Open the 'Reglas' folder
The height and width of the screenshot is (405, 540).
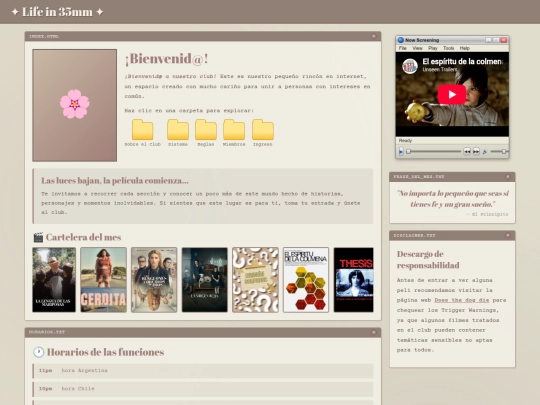pos(206,133)
